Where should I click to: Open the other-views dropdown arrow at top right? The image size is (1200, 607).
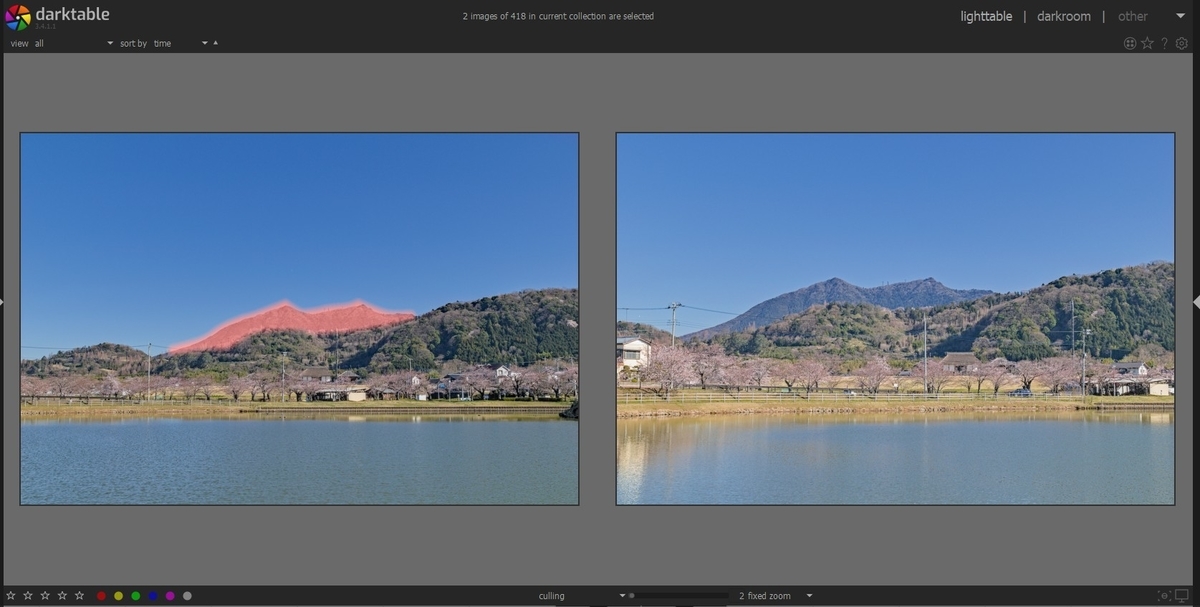[x=1181, y=16]
